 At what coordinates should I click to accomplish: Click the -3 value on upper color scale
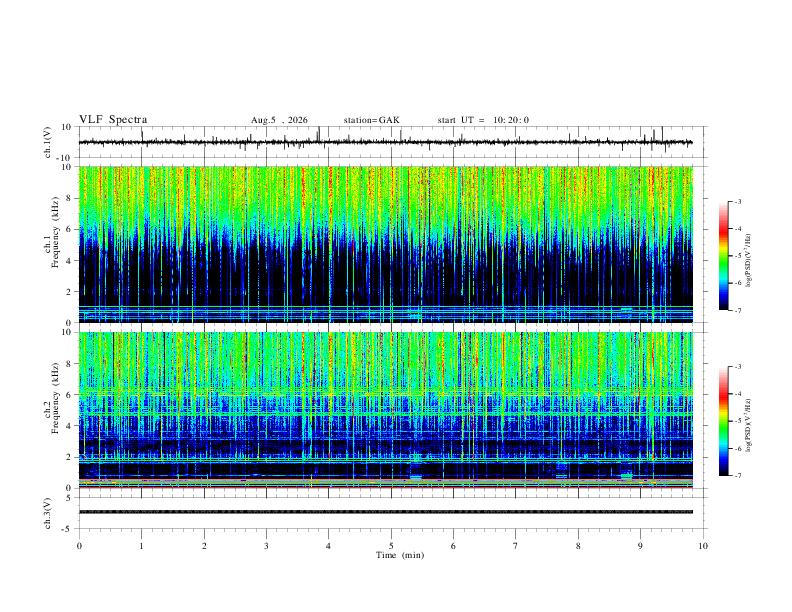coord(737,201)
